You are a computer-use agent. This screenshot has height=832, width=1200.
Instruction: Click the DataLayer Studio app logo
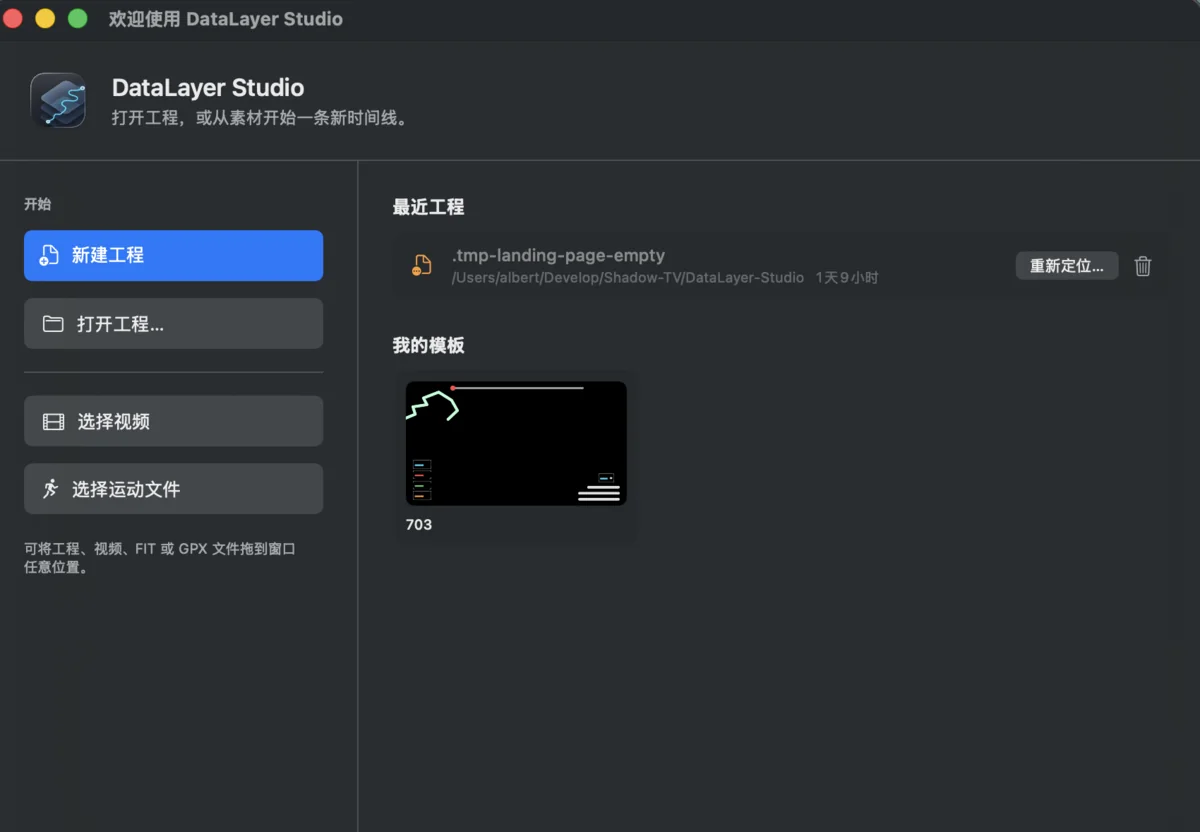58,100
